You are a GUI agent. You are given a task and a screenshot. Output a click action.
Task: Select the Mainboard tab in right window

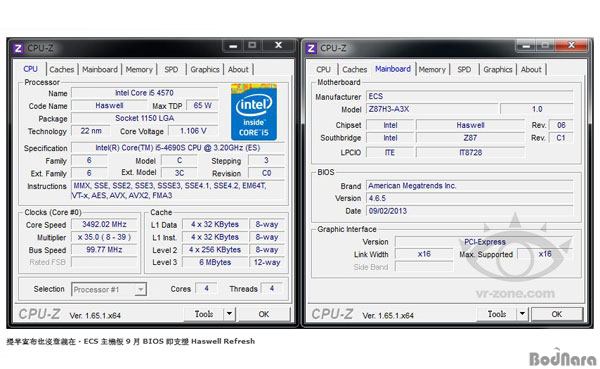click(393, 69)
